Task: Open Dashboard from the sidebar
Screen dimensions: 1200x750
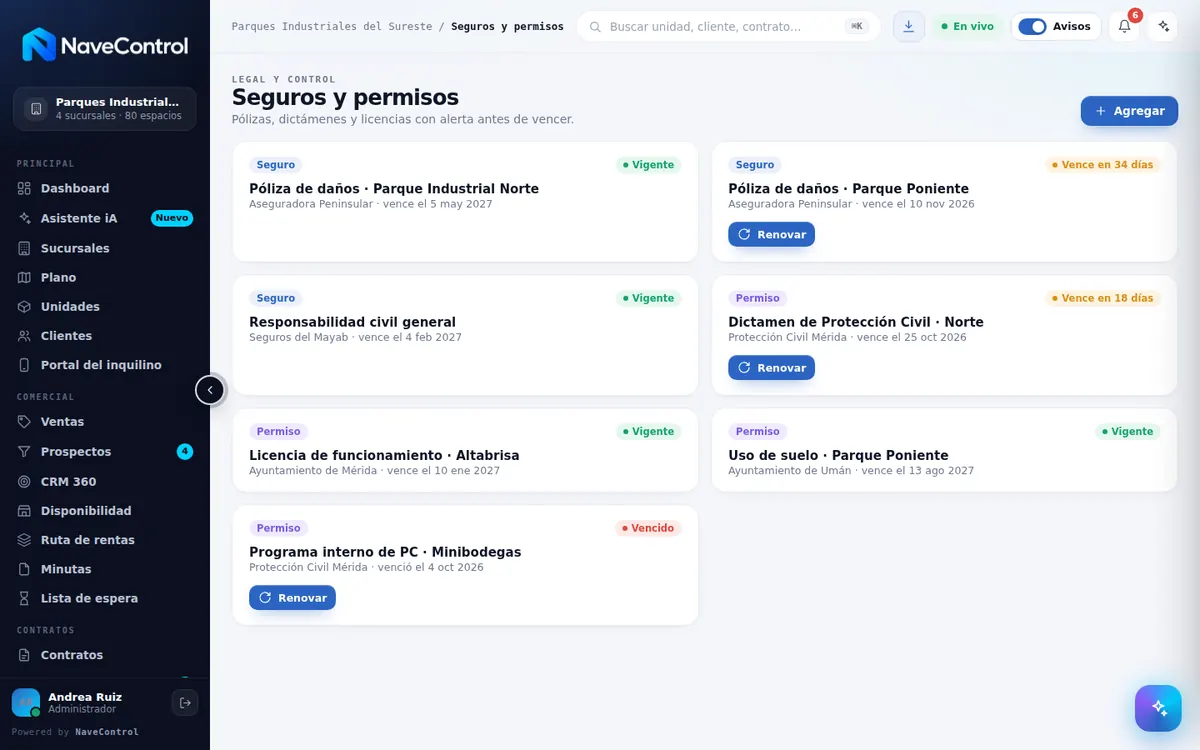Action: click(x=105, y=188)
